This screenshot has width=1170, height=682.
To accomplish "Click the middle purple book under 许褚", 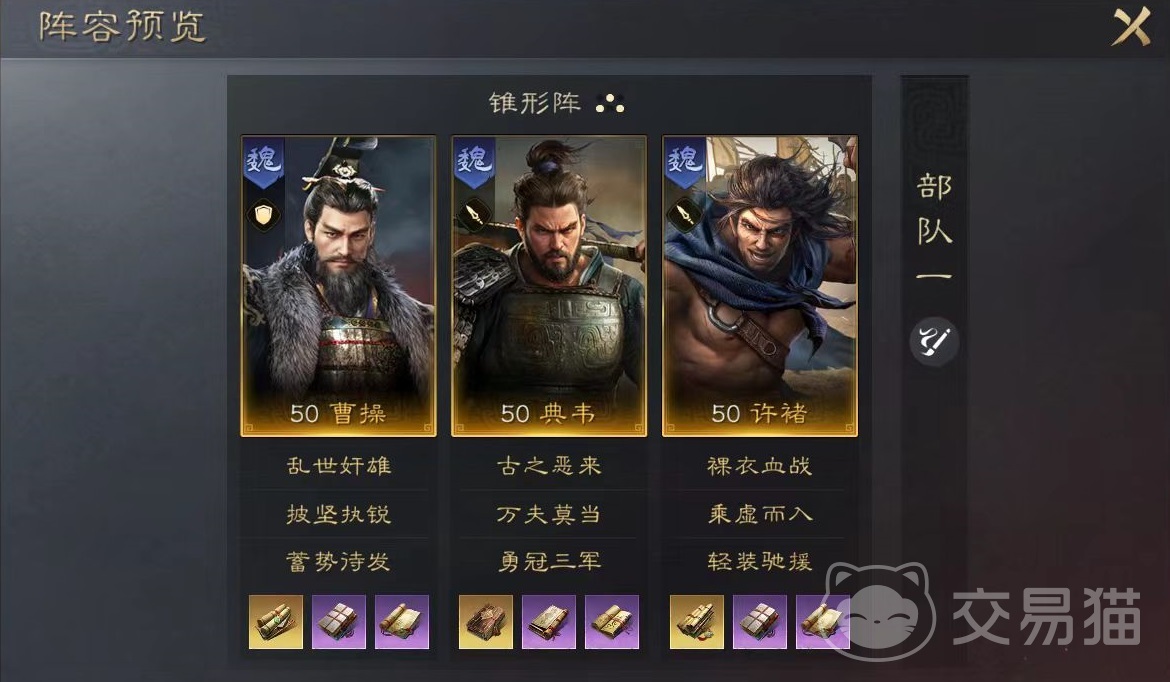I will pos(760,622).
